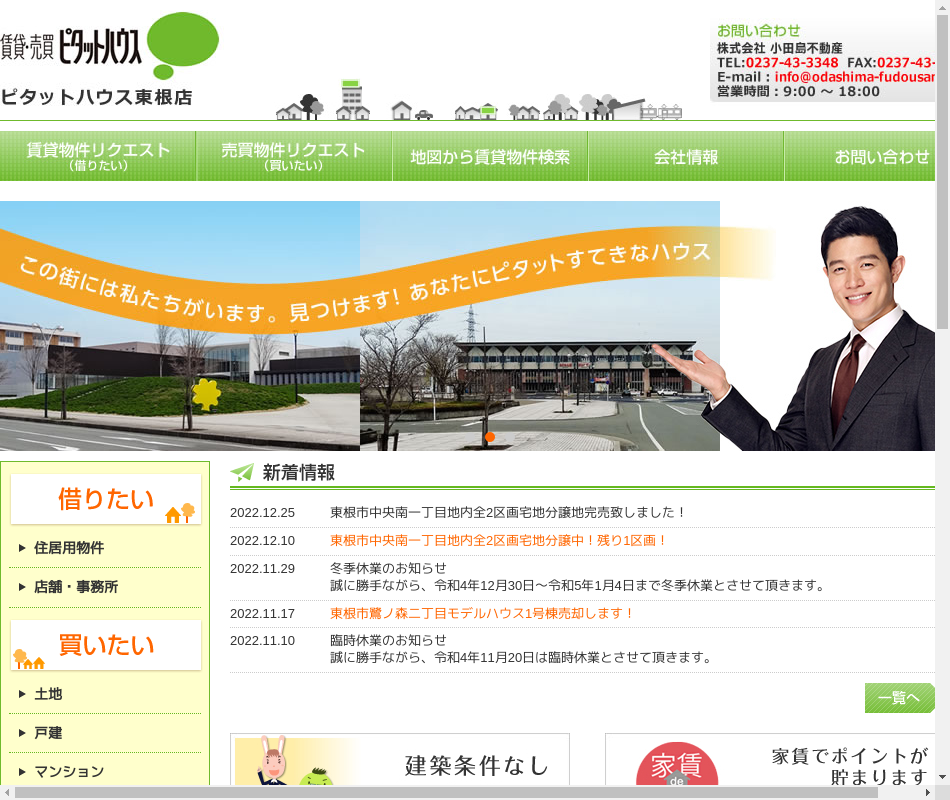Go to 会社情報 page
The width and height of the screenshot is (950, 800).
(x=686, y=157)
